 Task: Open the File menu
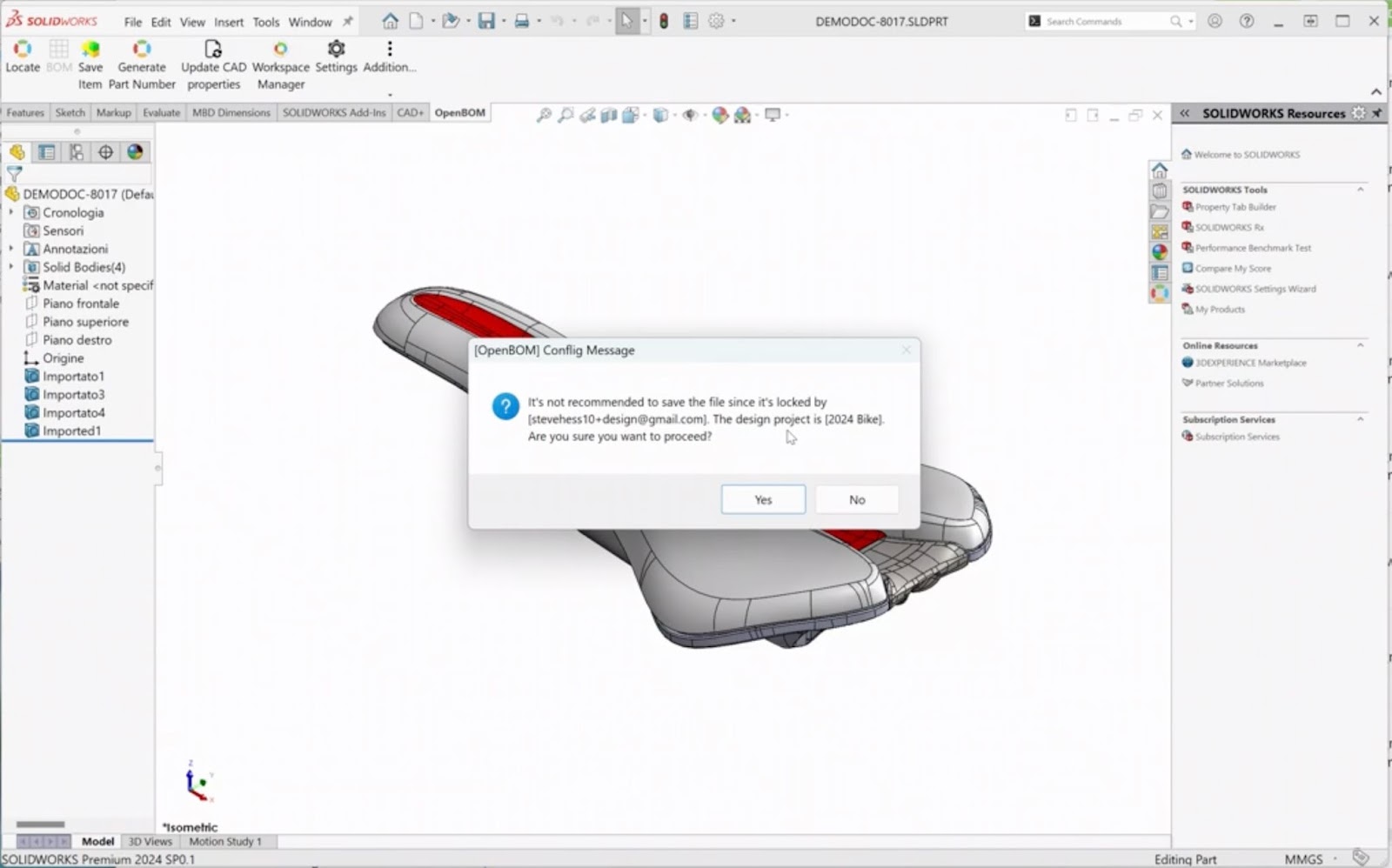(132, 22)
